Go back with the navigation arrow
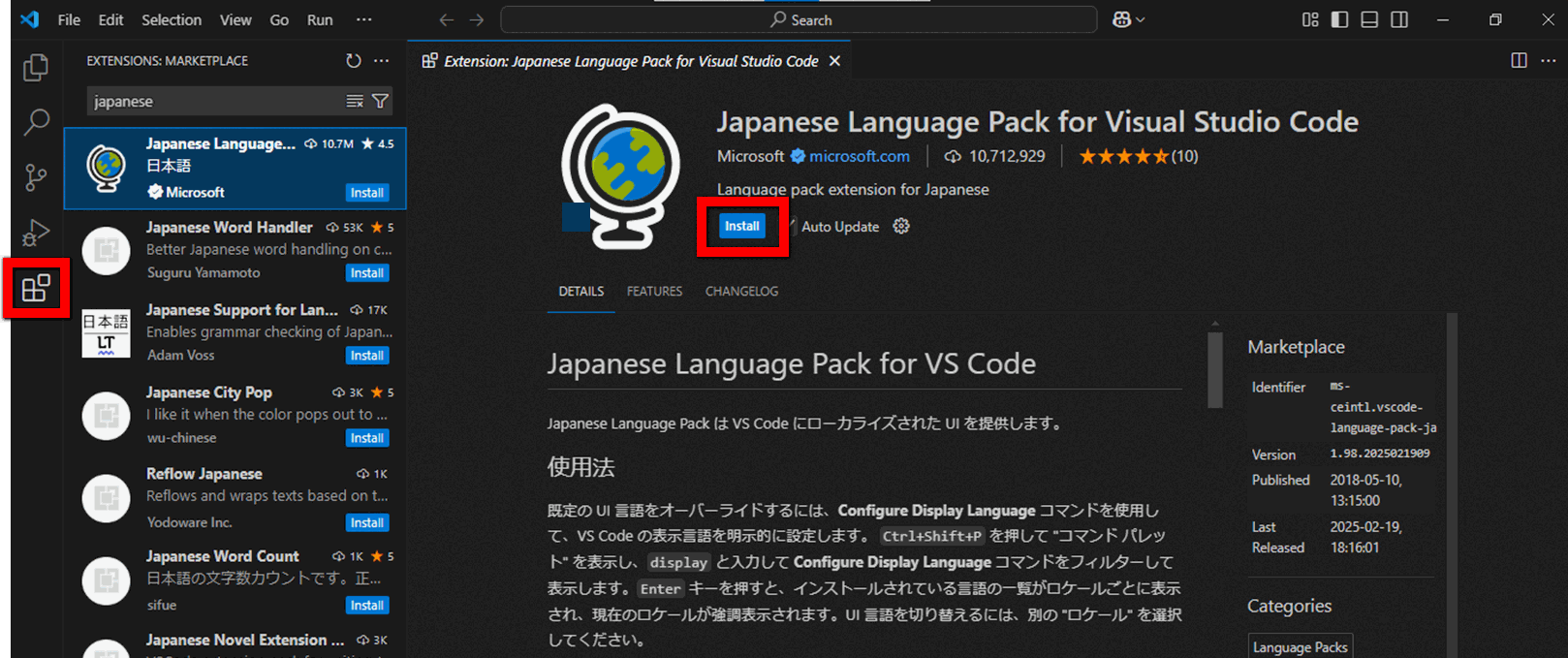Viewport: 1568px width, 658px height. tap(446, 19)
